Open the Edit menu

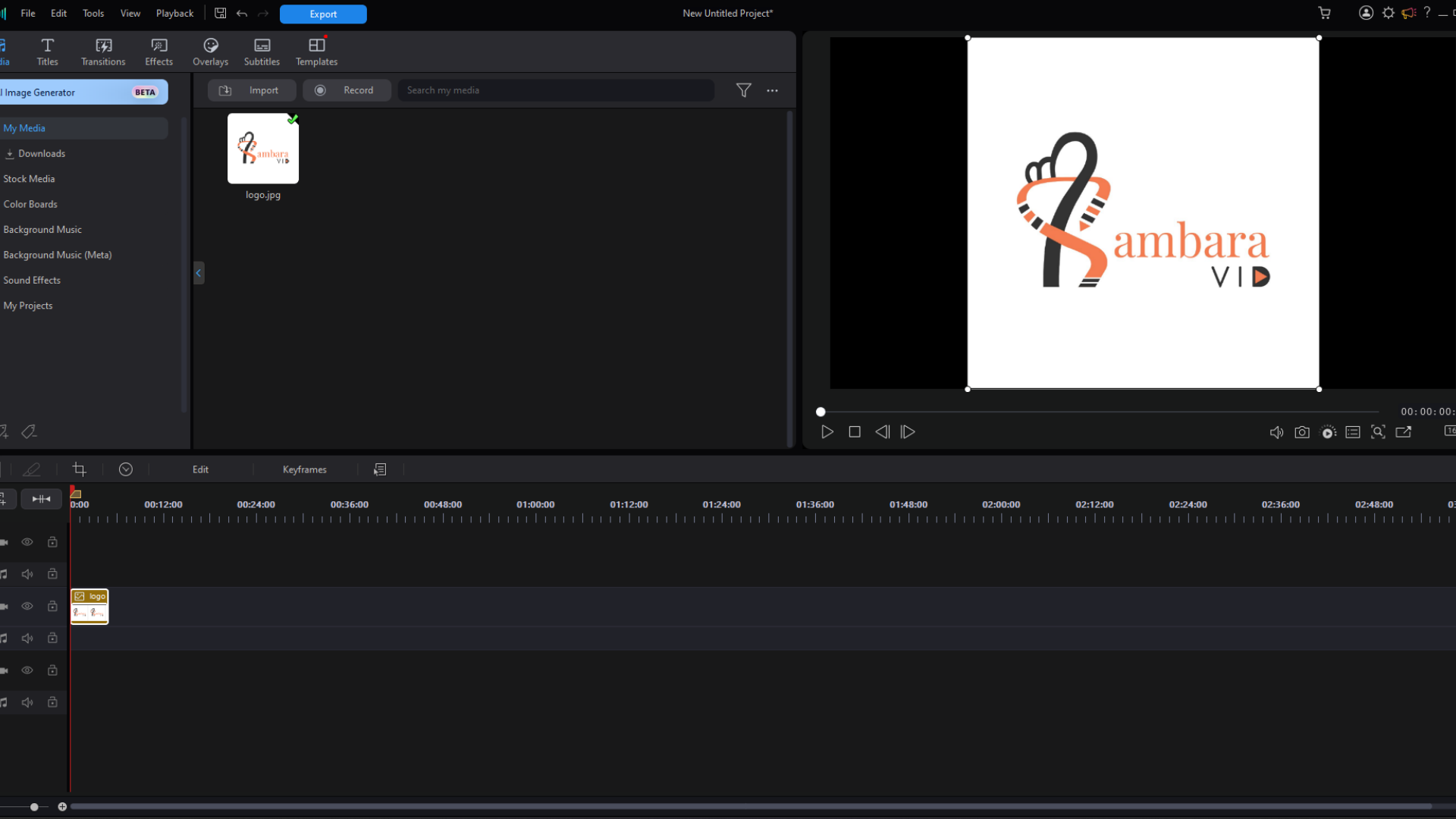(x=58, y=14)
